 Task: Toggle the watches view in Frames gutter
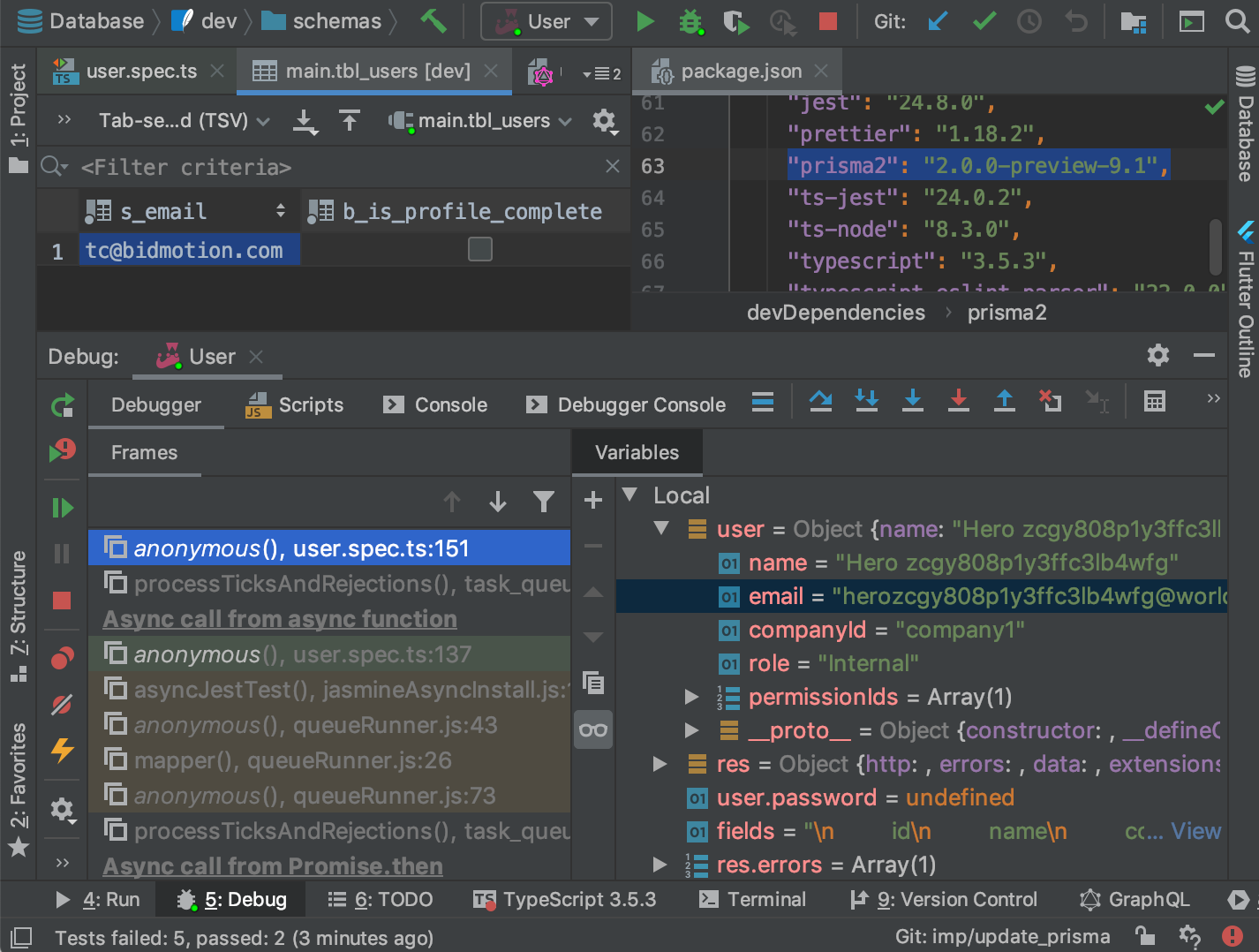click(592, 729)
